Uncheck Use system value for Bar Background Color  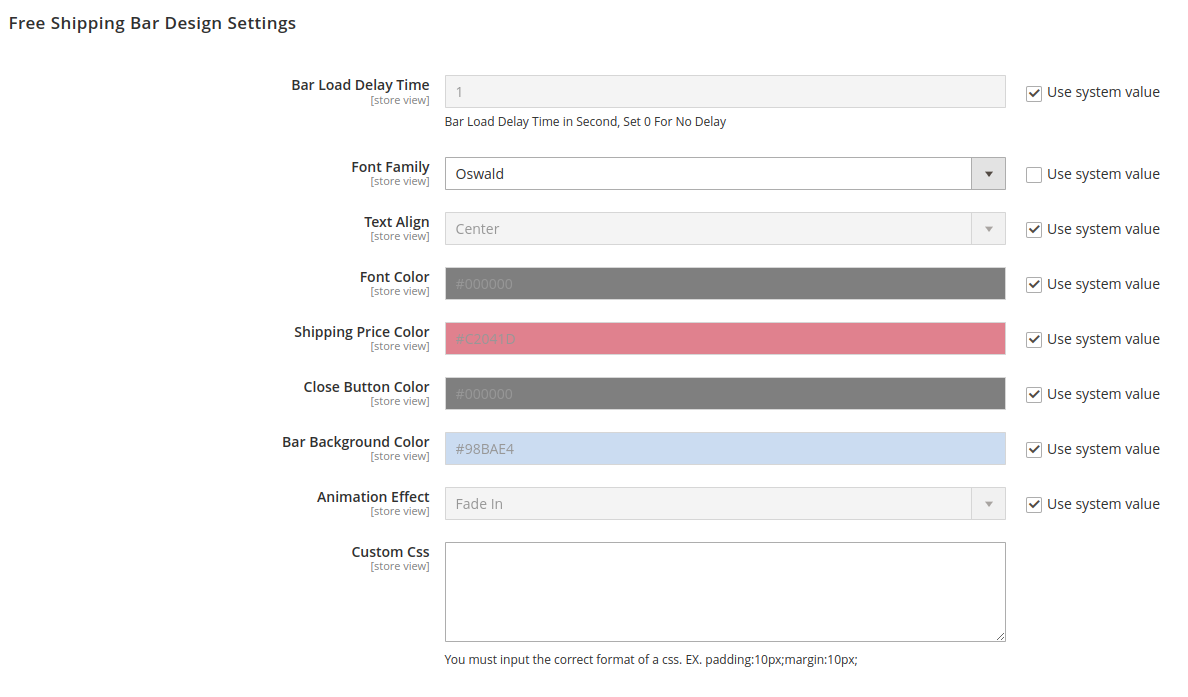(x=1034, y=450)
